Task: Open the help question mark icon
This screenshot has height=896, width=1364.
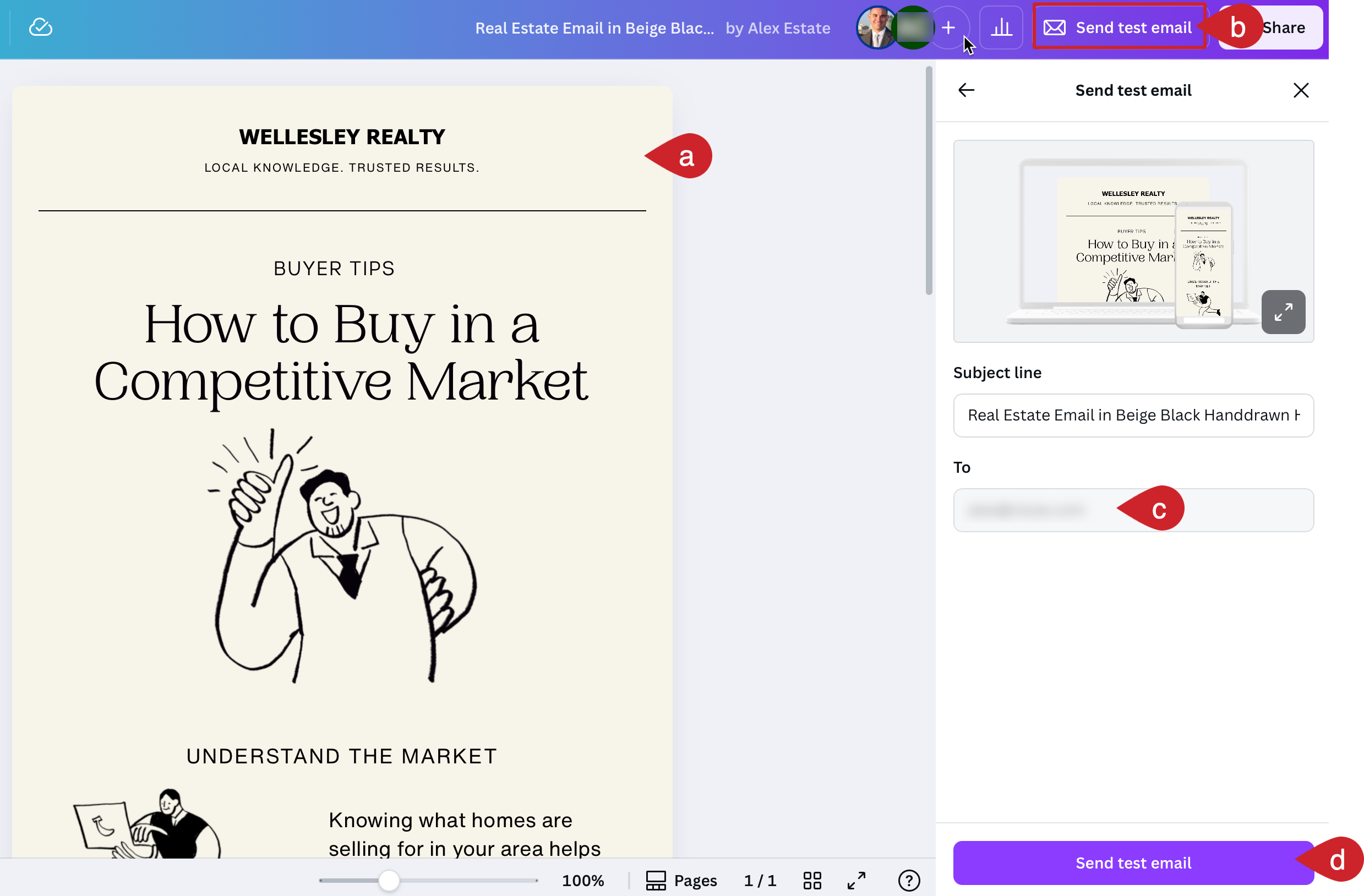Action: 908,881
